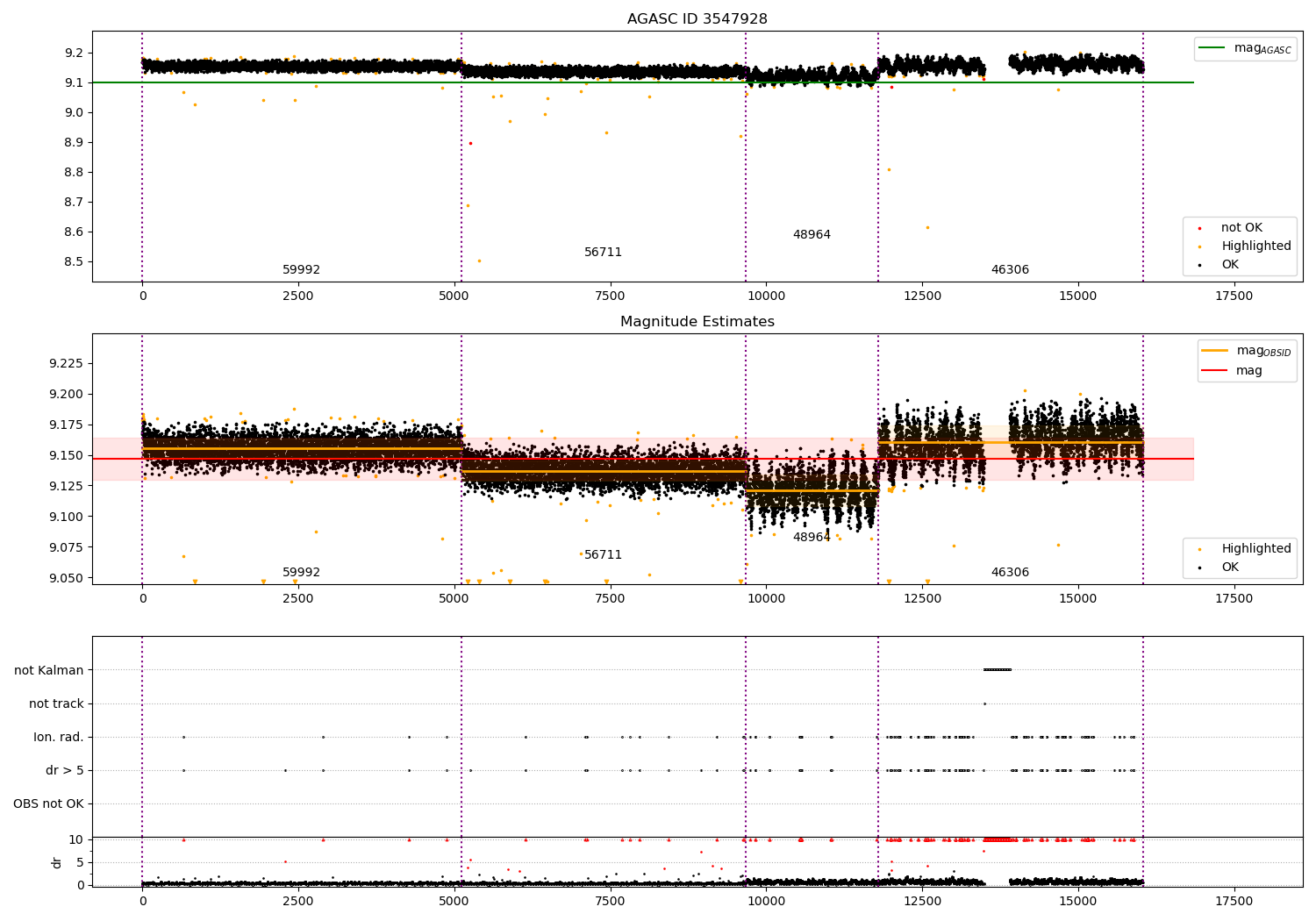Click obsid label 48964 in Magnitude Estimates plot

pos(812,538)
